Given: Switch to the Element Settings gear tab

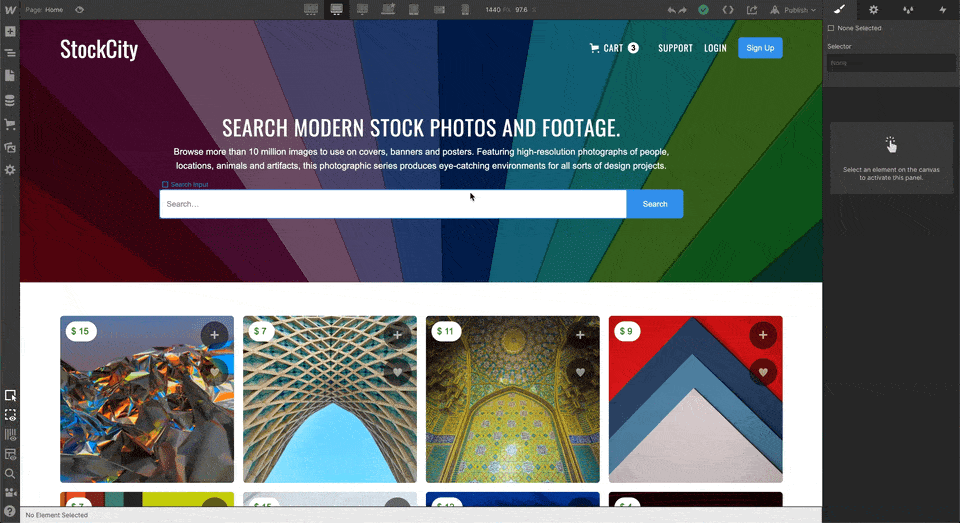Looking at the screenshot, I should click(874, 9).
